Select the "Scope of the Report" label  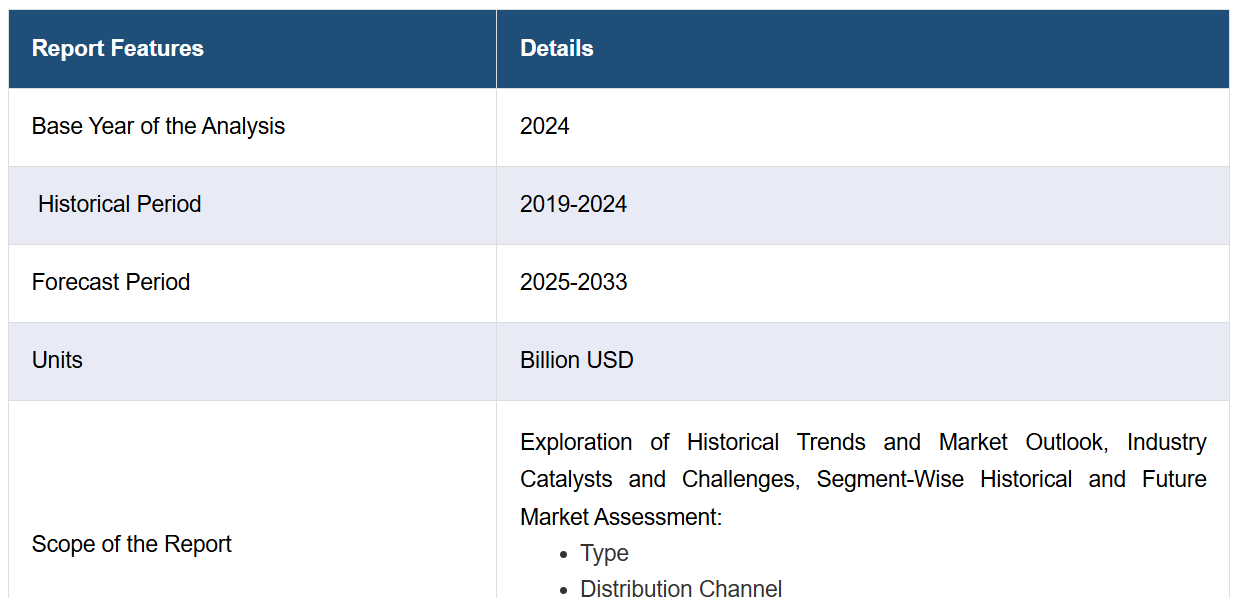131,544
